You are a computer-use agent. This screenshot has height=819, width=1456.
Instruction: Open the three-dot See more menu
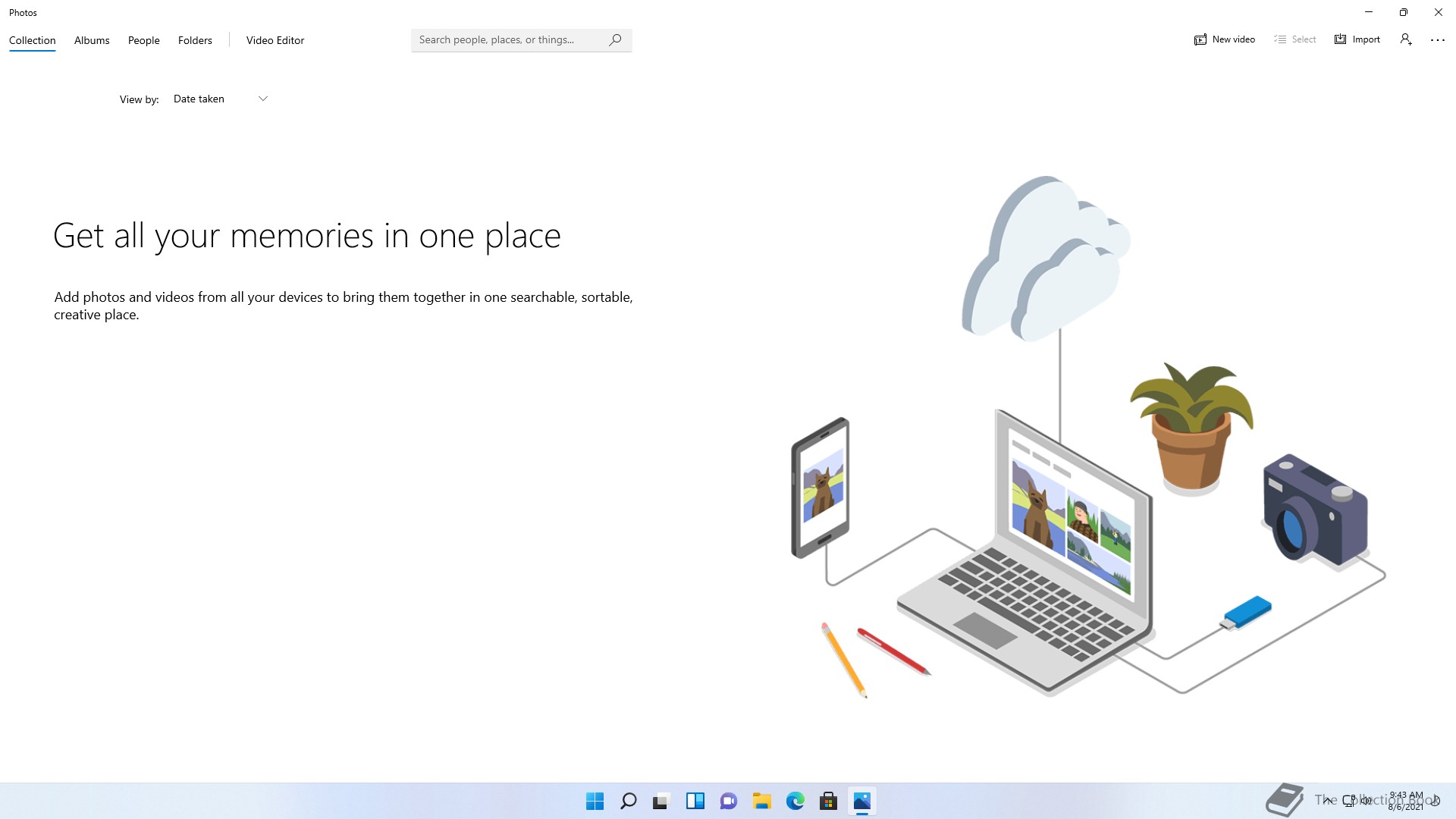click(x=1437, y=40)
